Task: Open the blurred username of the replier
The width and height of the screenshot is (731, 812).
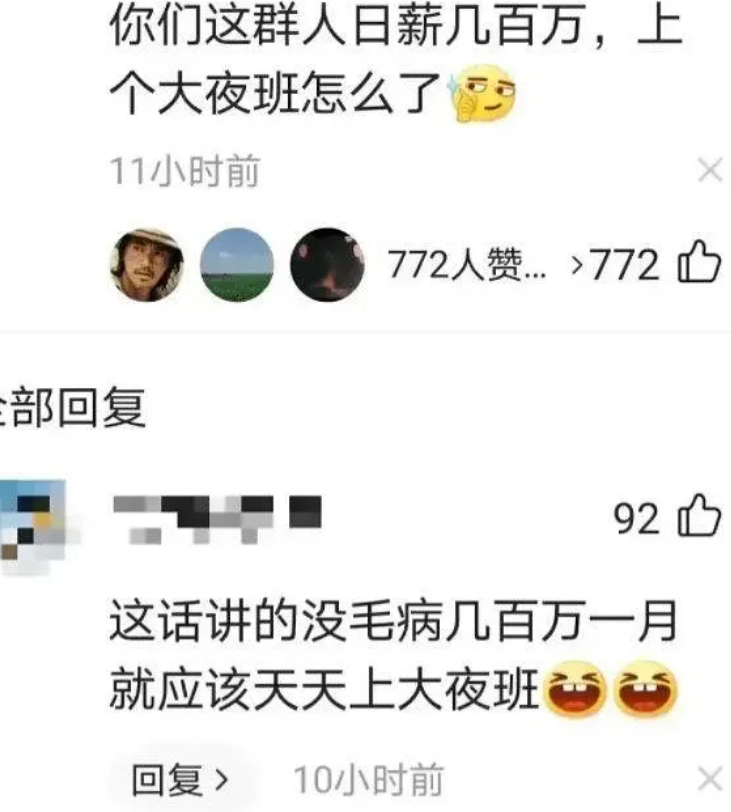Action: [x=217, y=519]
